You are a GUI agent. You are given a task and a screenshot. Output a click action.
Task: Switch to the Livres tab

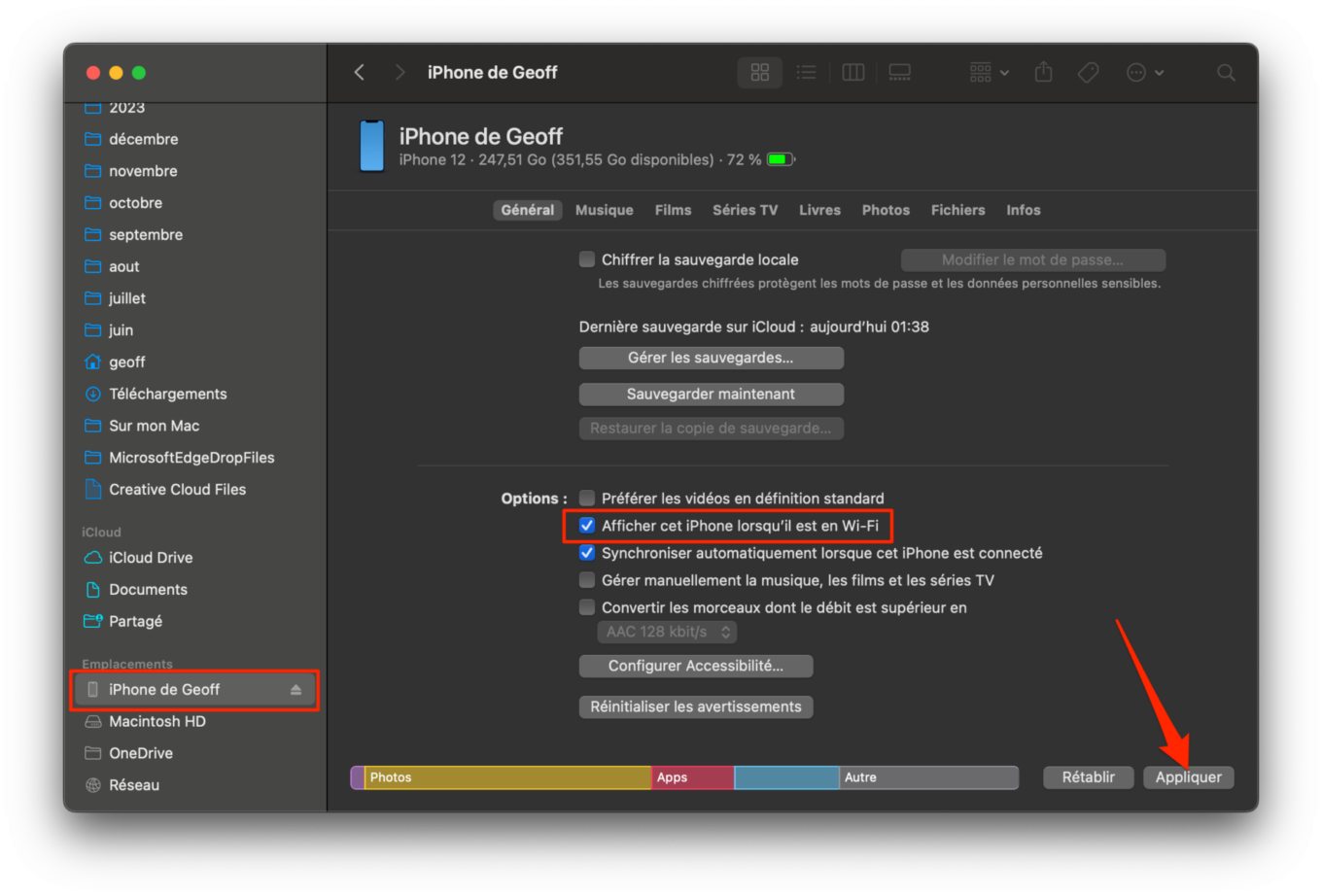click(819, 210)
